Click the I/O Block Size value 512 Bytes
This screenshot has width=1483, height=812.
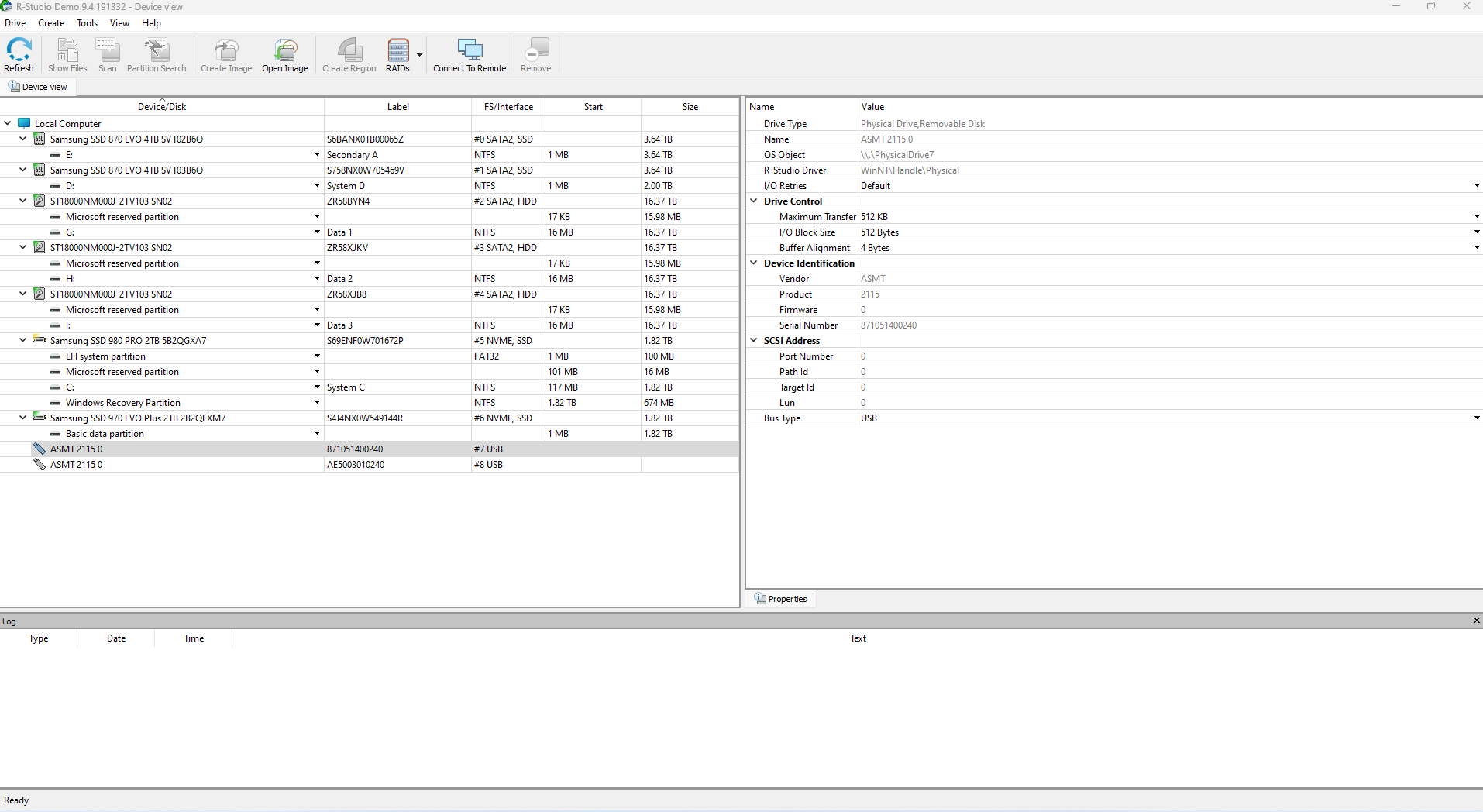(x=879, y=232)
